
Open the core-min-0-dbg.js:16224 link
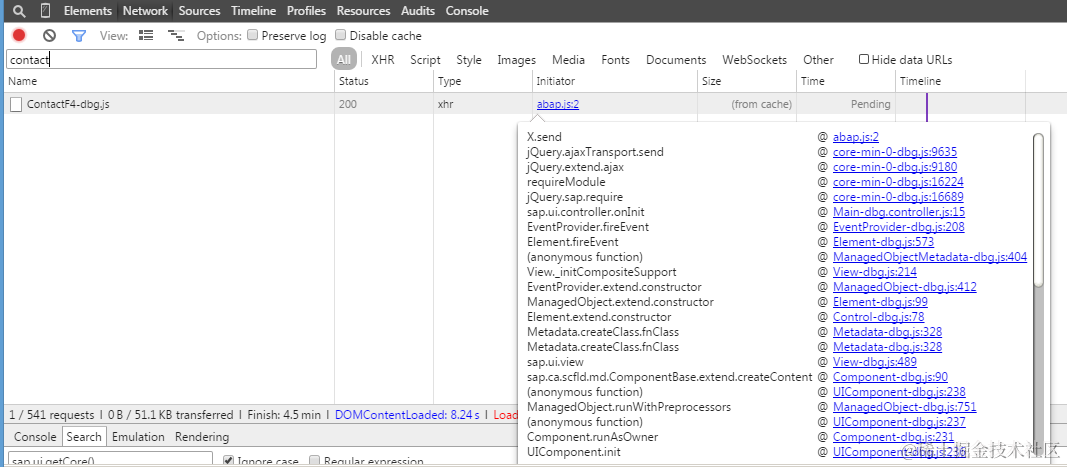[898, 182]
